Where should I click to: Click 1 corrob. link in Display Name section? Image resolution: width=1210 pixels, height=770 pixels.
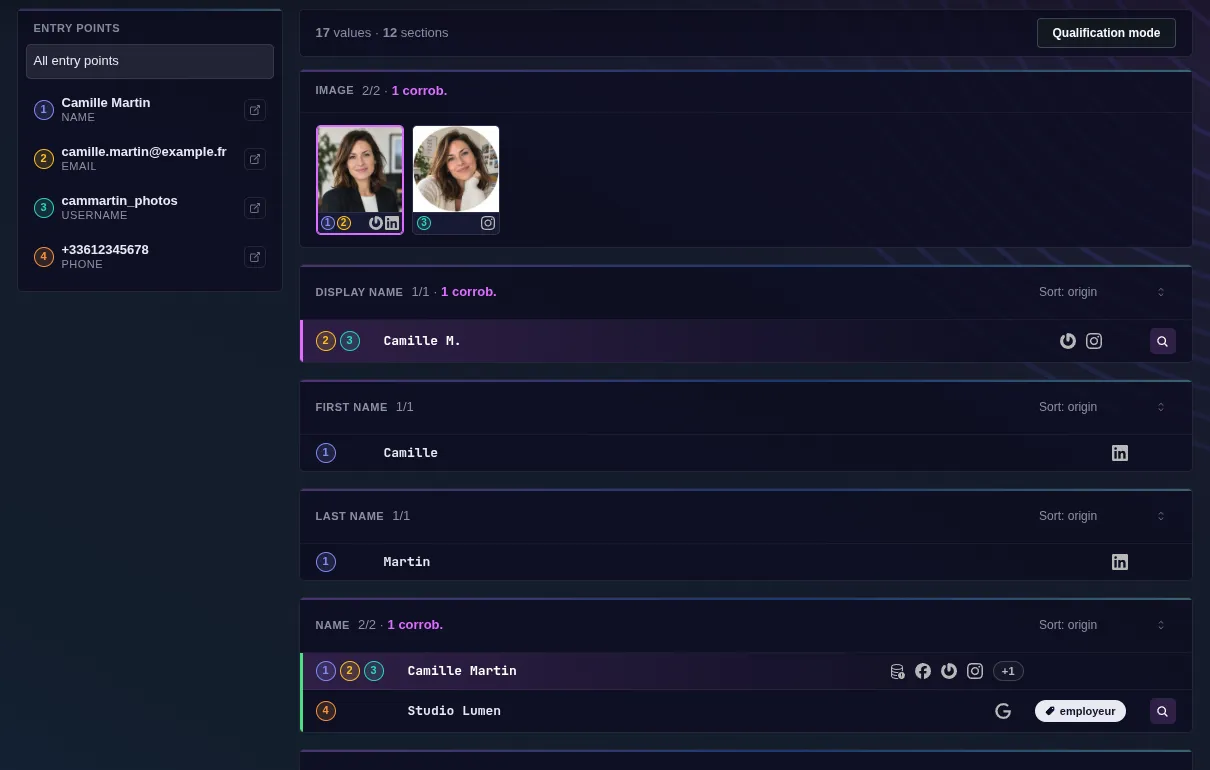coord(468,292)
